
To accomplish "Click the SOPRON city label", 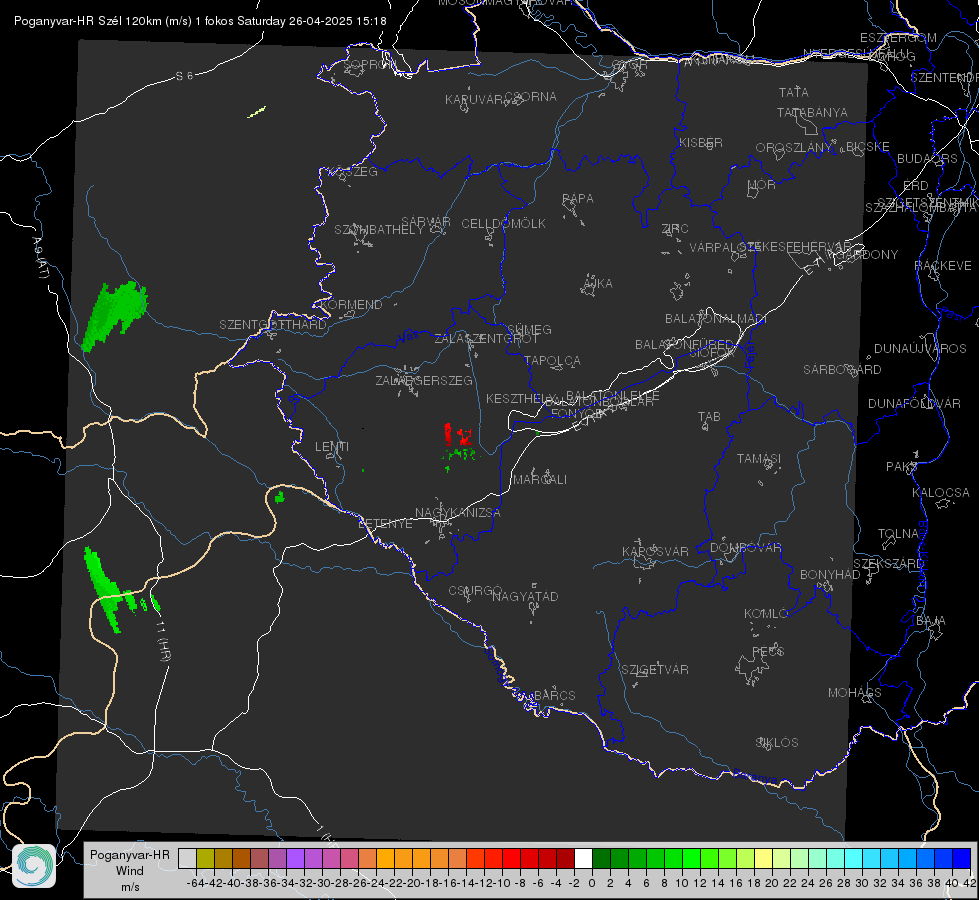I will coord(370,64).
